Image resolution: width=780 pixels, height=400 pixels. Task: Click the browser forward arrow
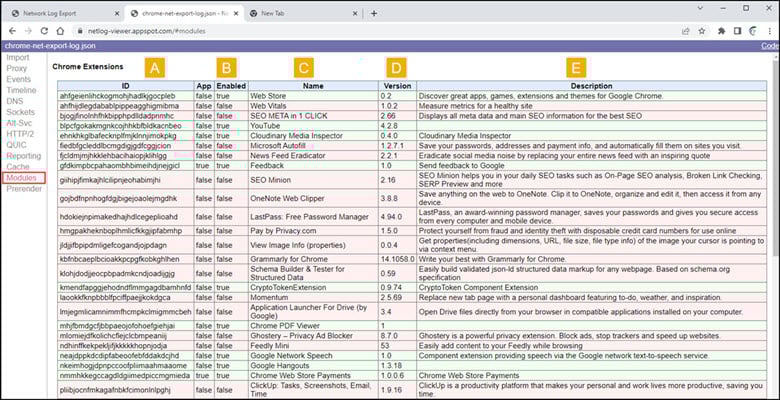[x=28, y=31]
